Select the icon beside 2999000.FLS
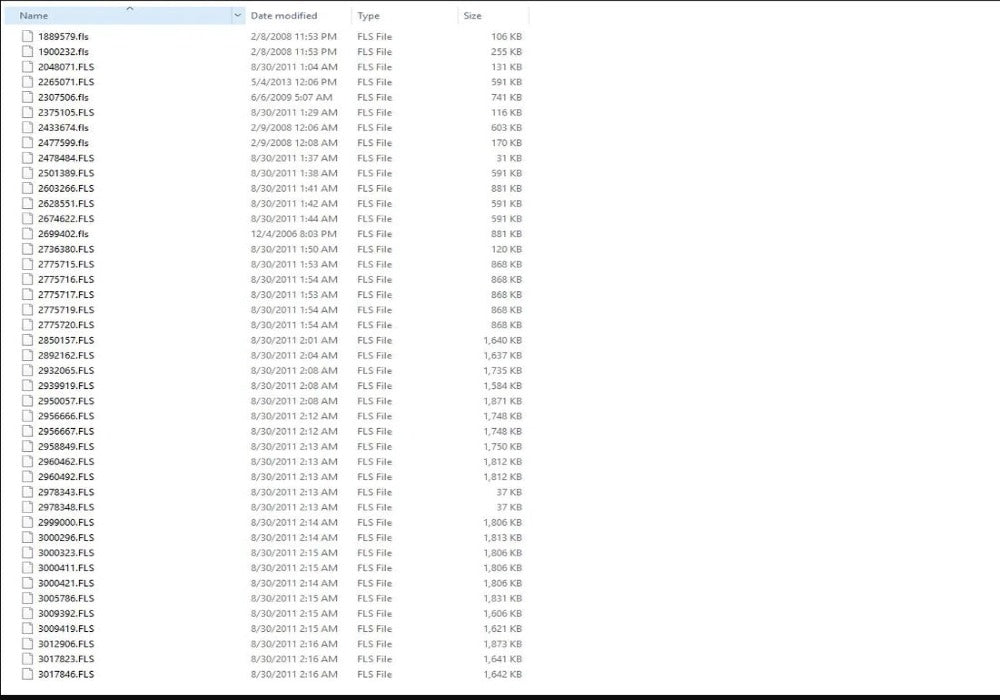This screenshot has width=1000, height=700. [x=28, y=522]
